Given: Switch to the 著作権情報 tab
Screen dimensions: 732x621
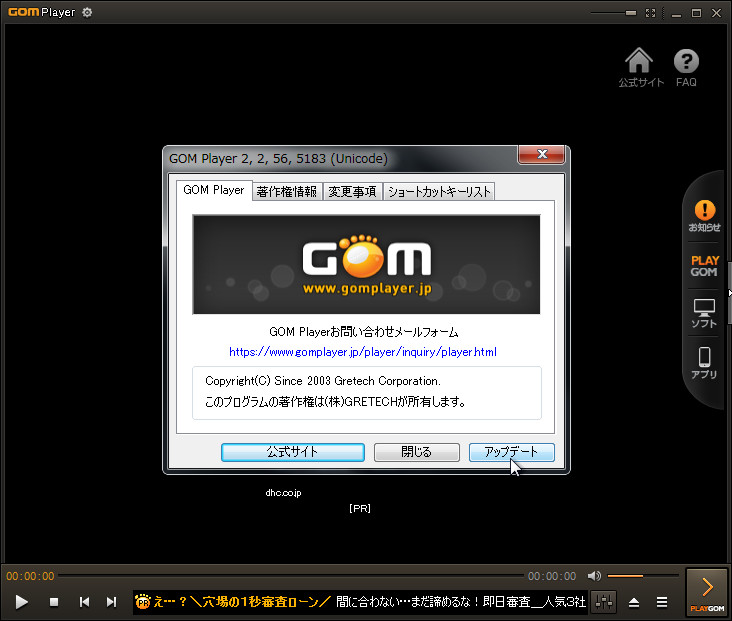Looking at the screenshot, I should pyautogui.click(x=287, y=191).
